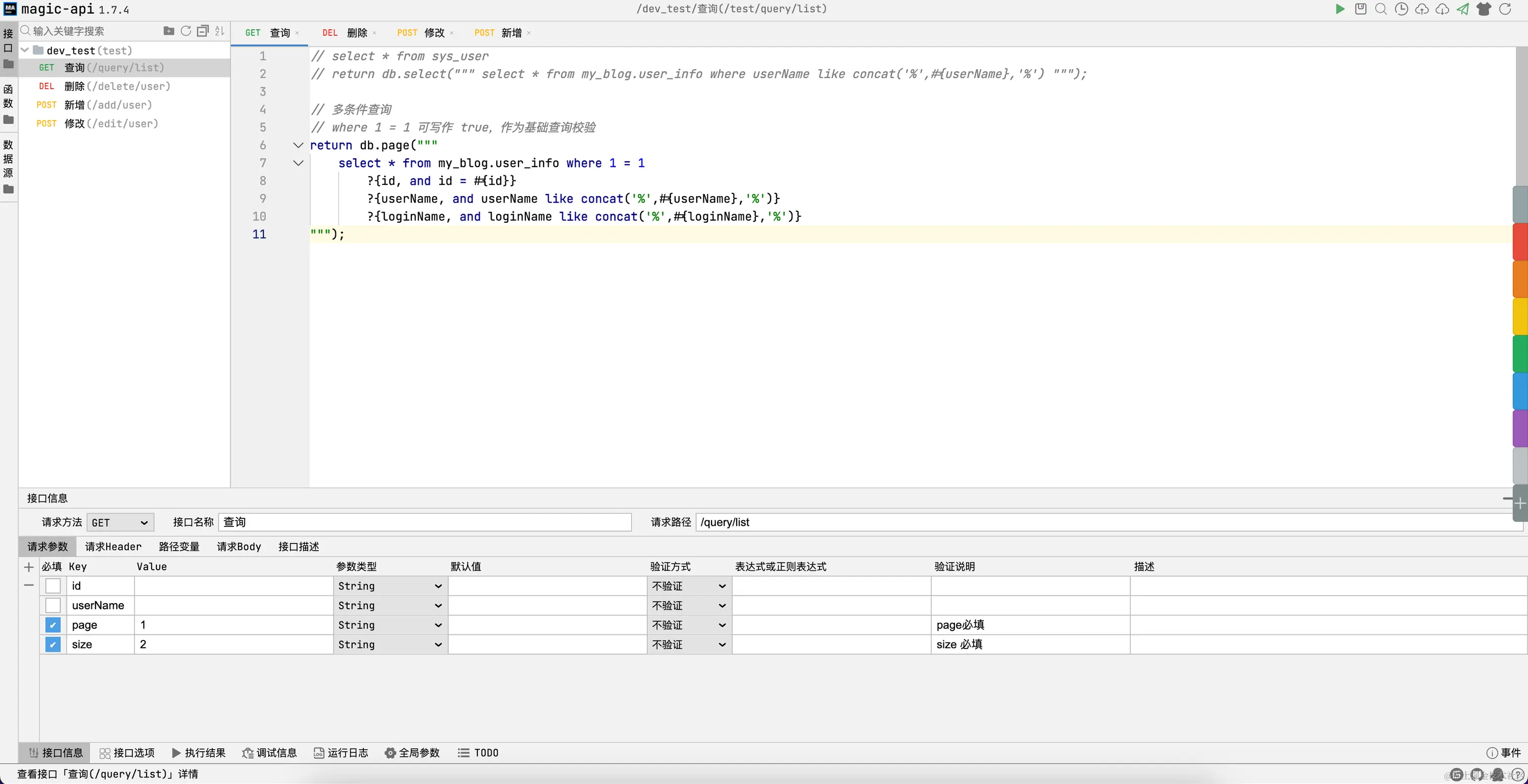
Task: Collapse the dev_test group
Action: pos(25,51)
